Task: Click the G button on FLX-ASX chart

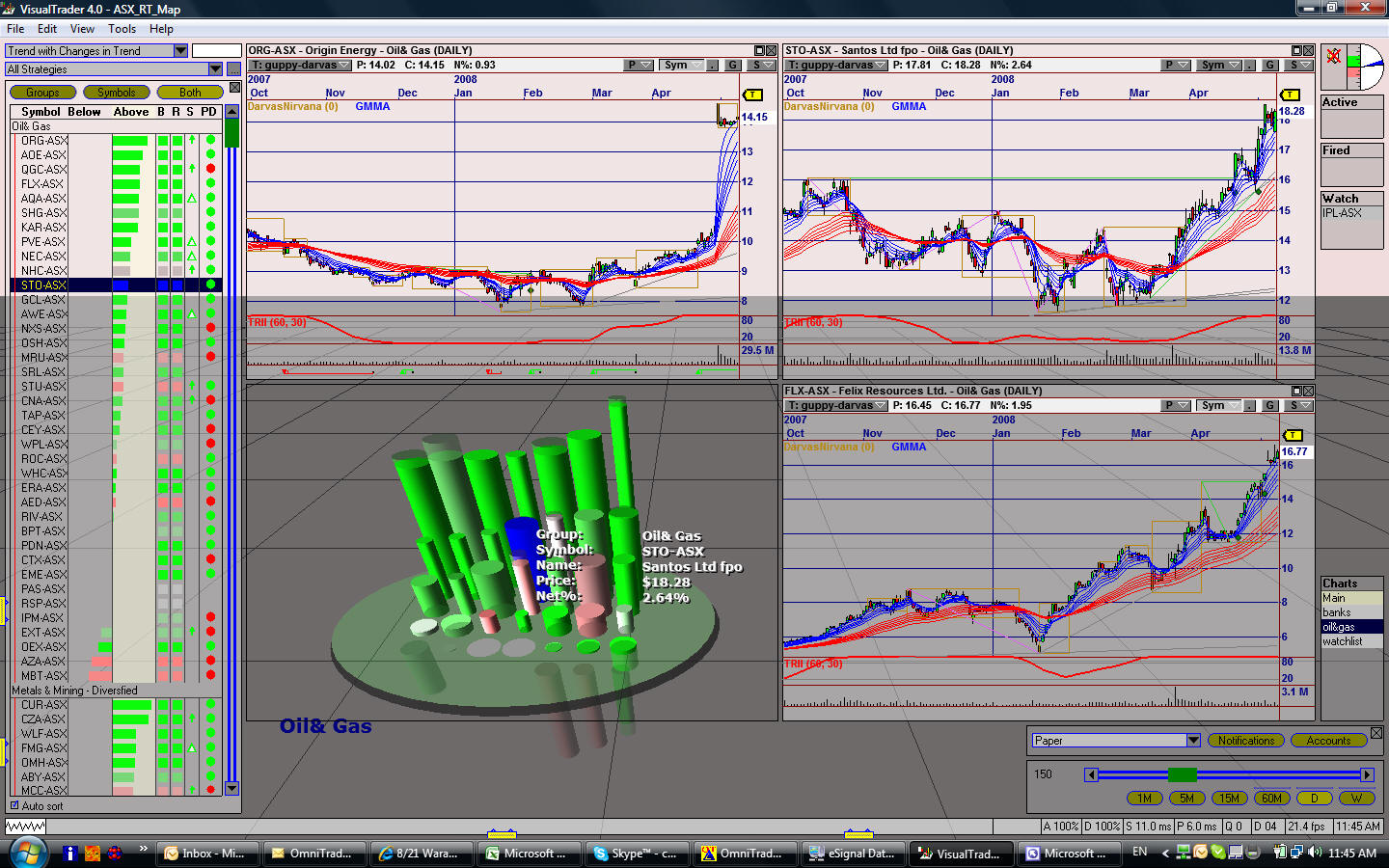Action: (1269, 405)
